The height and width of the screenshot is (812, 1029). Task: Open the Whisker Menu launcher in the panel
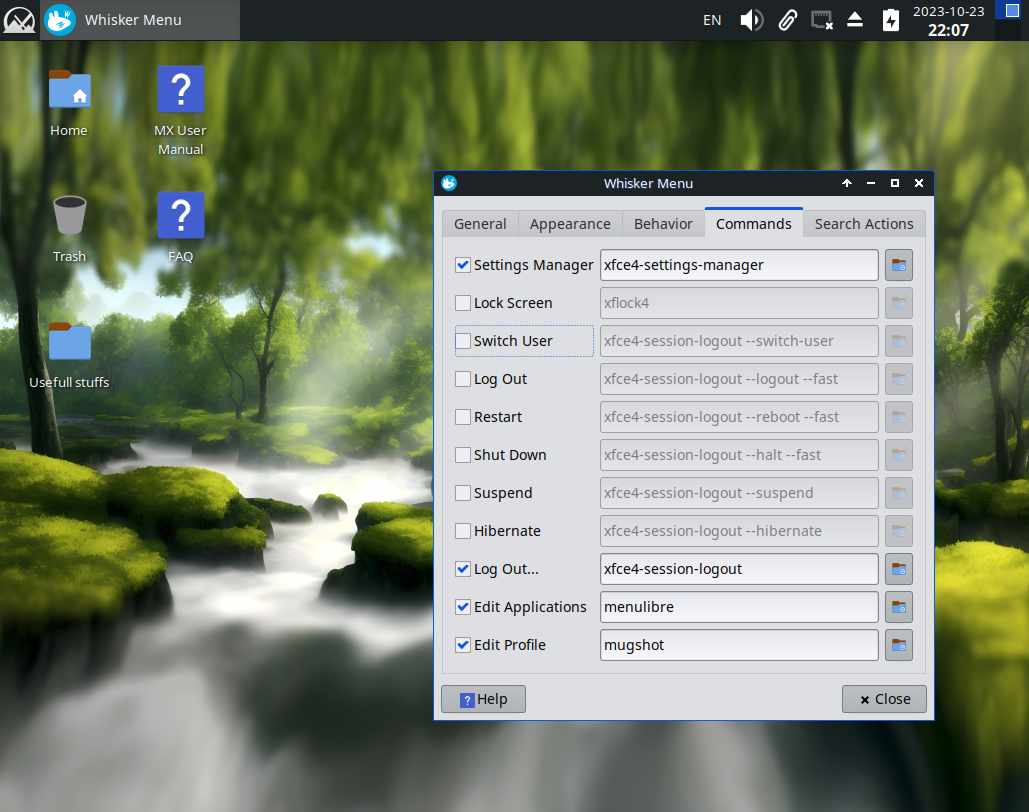(x=140, y=20)
